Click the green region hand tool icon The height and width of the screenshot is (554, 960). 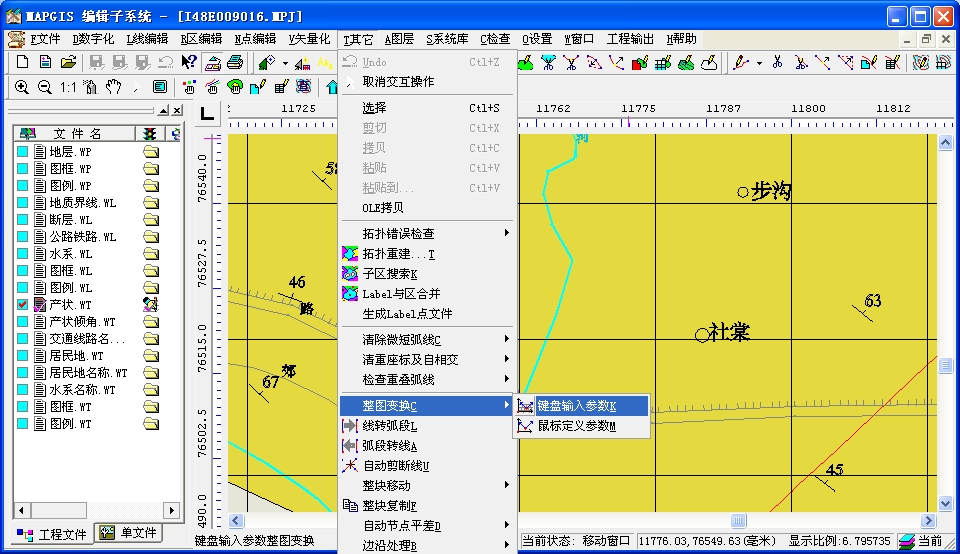click(x=234, y=87)
